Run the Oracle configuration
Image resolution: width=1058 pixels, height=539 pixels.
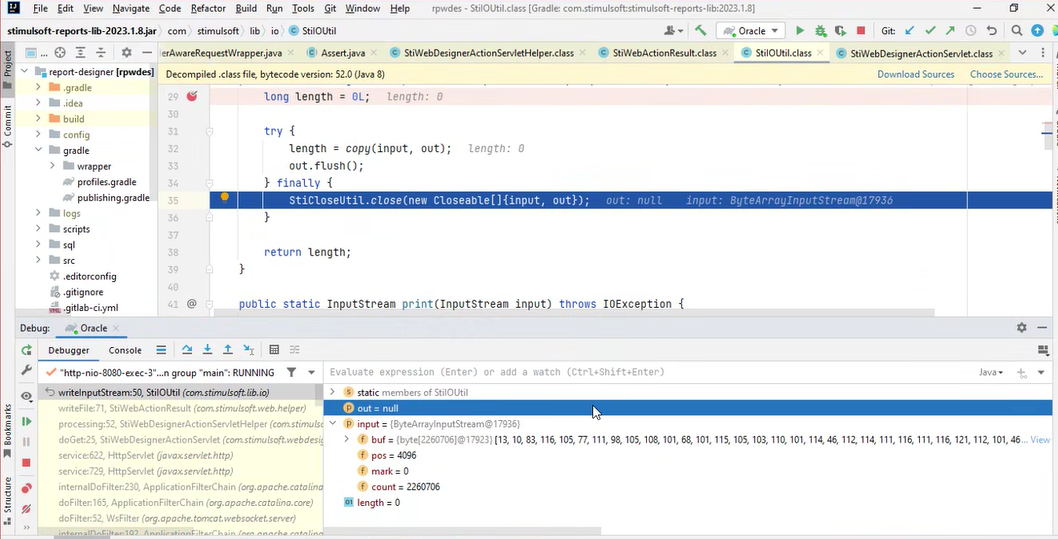(800, 30)
